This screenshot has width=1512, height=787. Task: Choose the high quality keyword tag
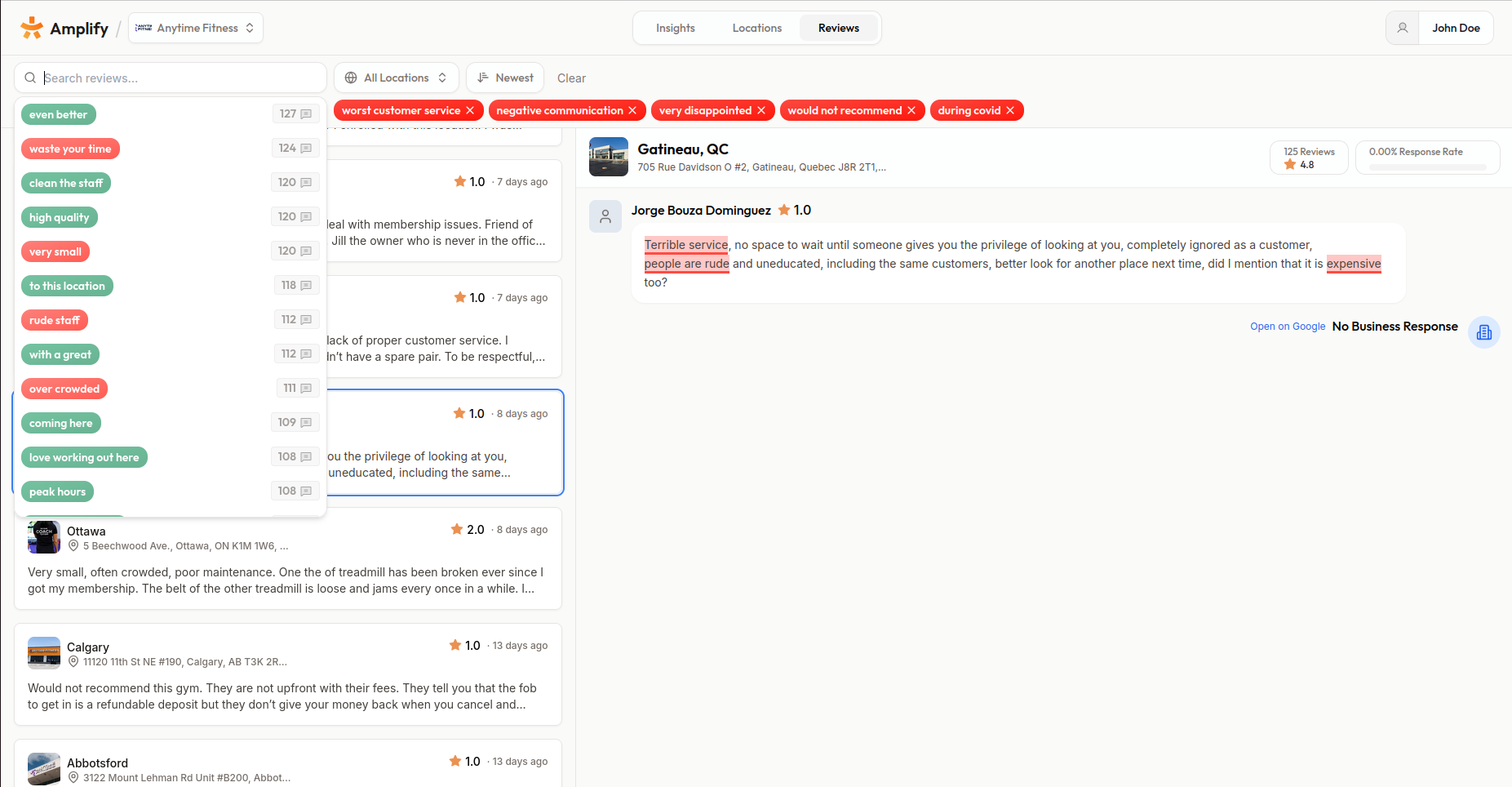[60, 217]
